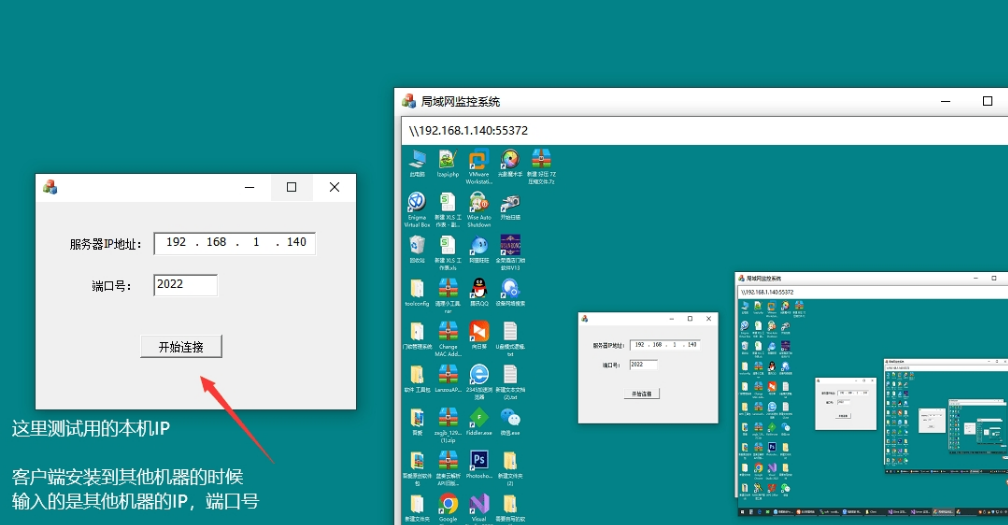The image size is (1008, 525).
Task: Maximize the front connection dialog
Action: 291,187
